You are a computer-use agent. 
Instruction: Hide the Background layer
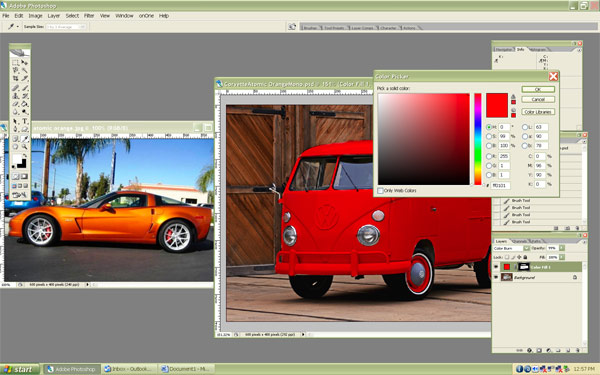click(x=496, y=277)
